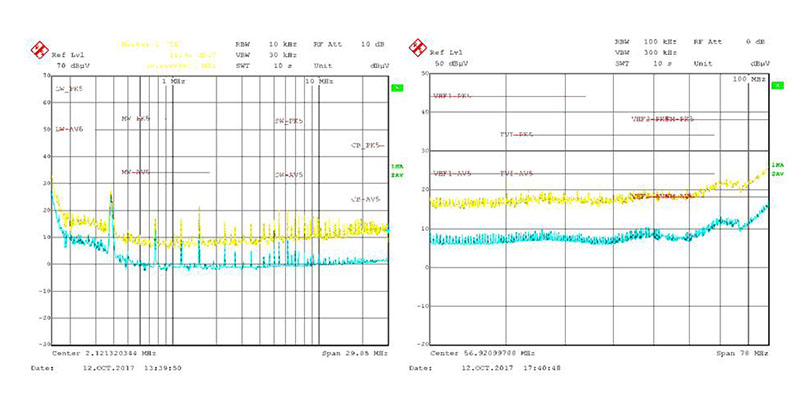800x400 pixels.
Task: Click the VHF1-PK5 limit line label
Action: pos(451,96)
